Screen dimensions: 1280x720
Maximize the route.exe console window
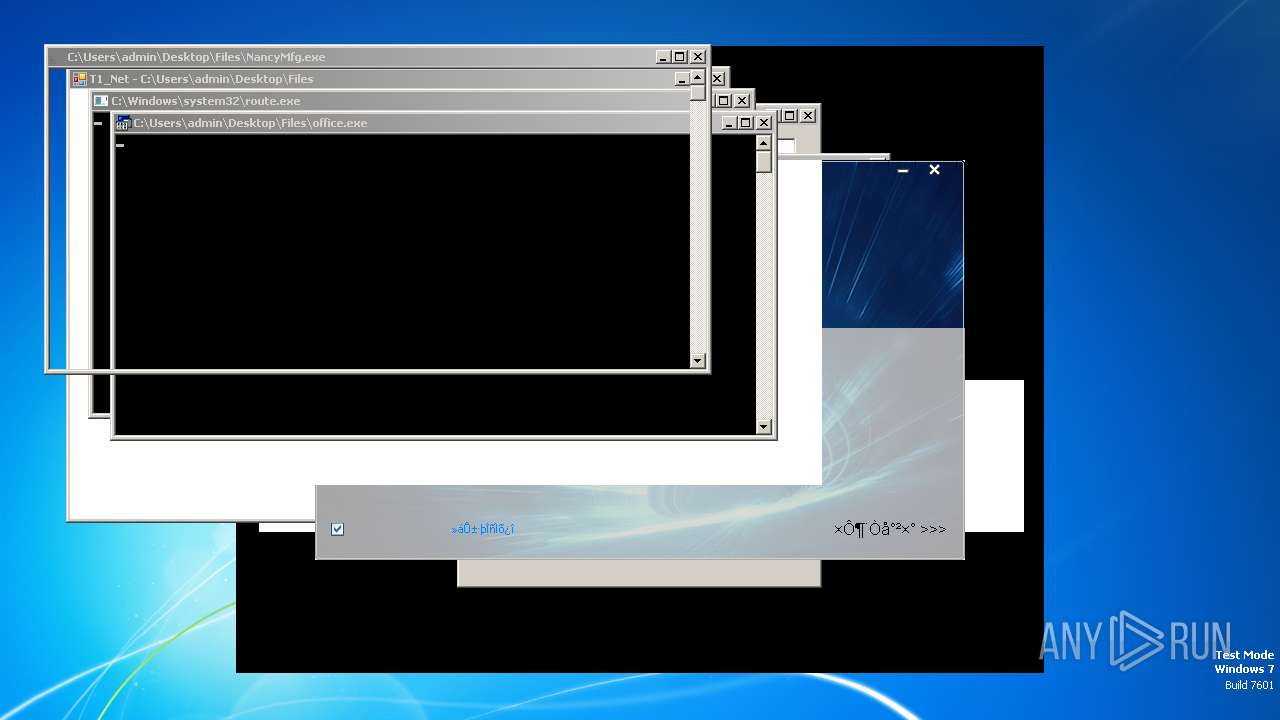coord(724,101)
